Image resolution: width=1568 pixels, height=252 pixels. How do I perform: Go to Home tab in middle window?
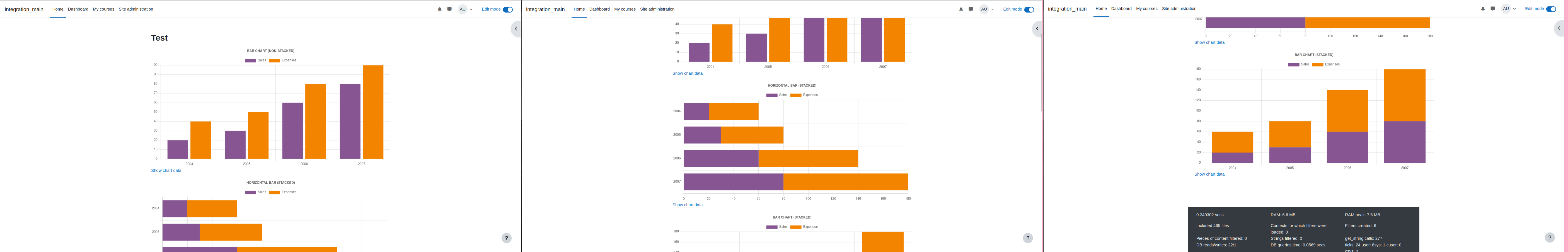click(x=579, y=9)
